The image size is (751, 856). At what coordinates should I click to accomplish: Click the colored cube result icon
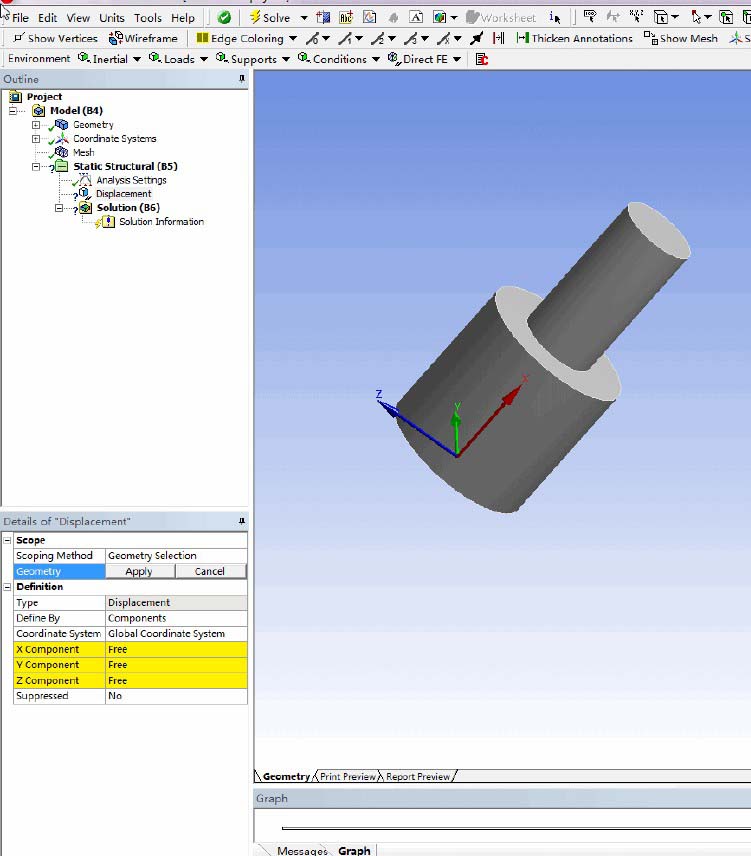(x=439, y=17)
